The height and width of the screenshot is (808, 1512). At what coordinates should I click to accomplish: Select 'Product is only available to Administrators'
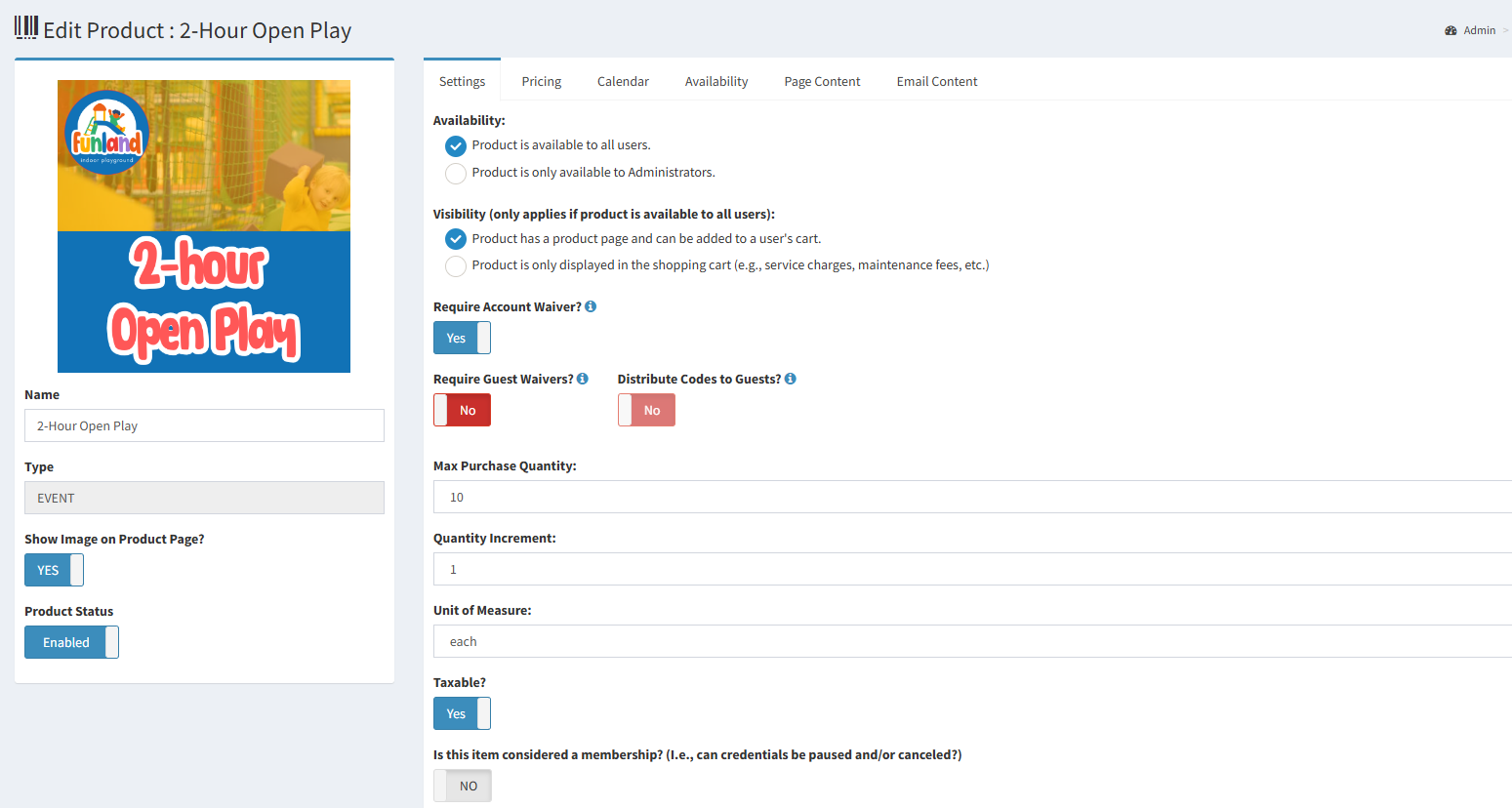pyautogui.click(x=455, y=174)
